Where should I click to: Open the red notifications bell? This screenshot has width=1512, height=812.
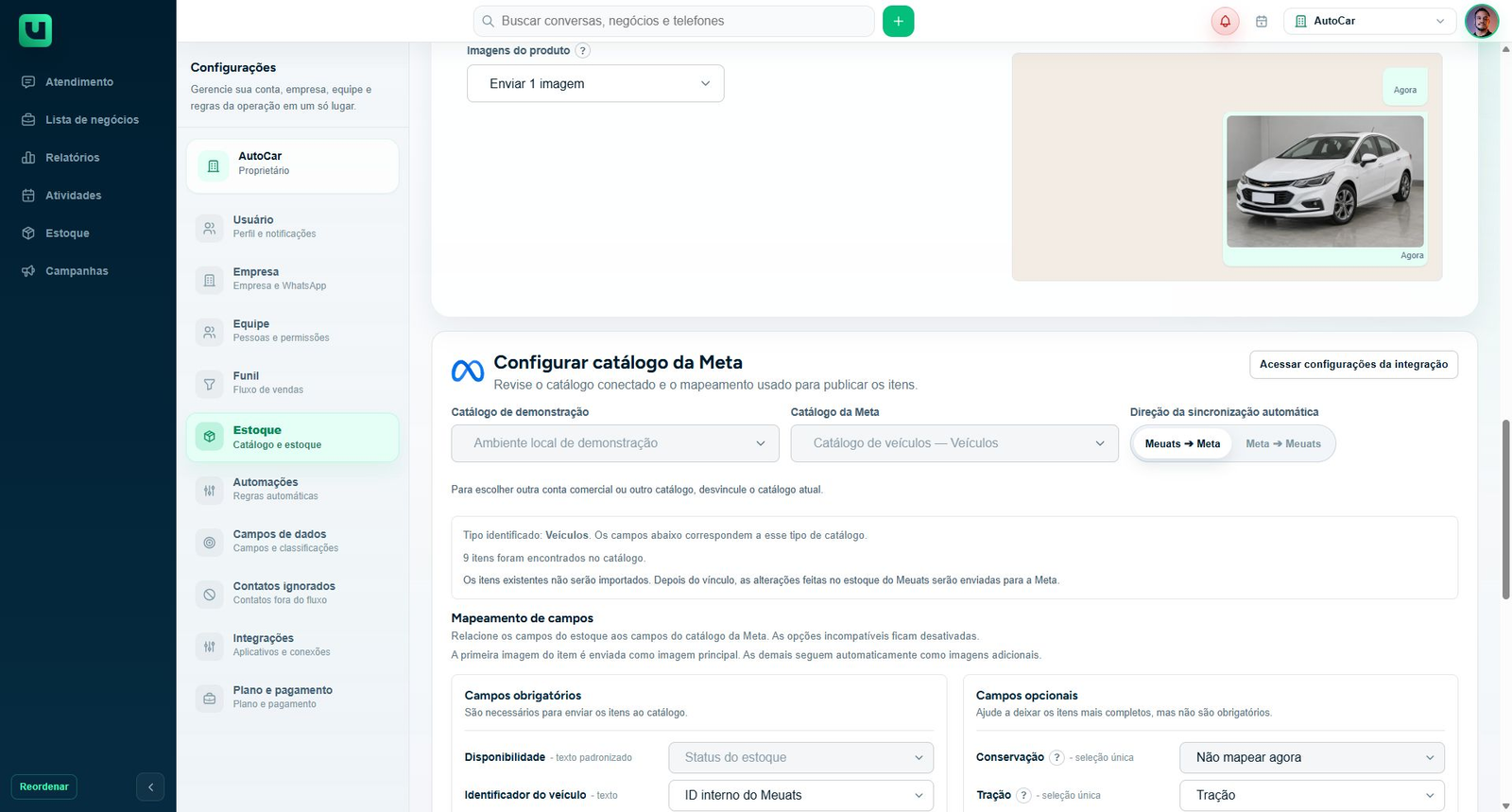point(1225,21)
